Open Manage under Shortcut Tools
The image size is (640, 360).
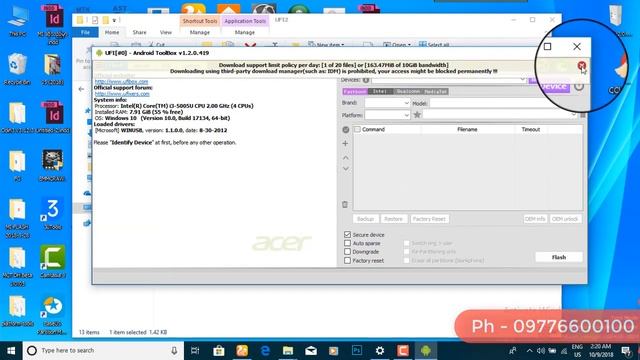click(x=200, y=32)
